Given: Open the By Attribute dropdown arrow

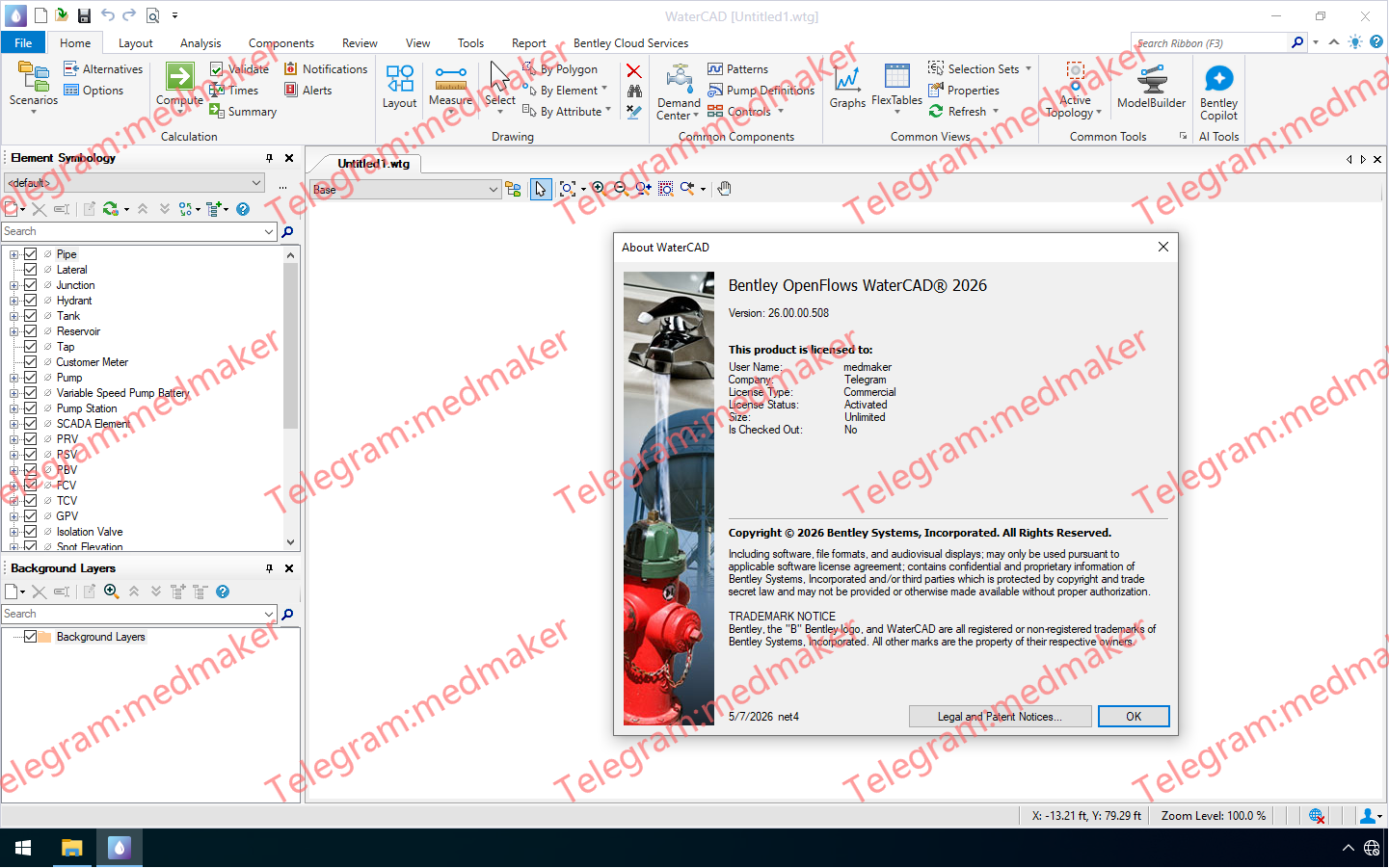Looking at the screenshot, I should coord(608,112).
